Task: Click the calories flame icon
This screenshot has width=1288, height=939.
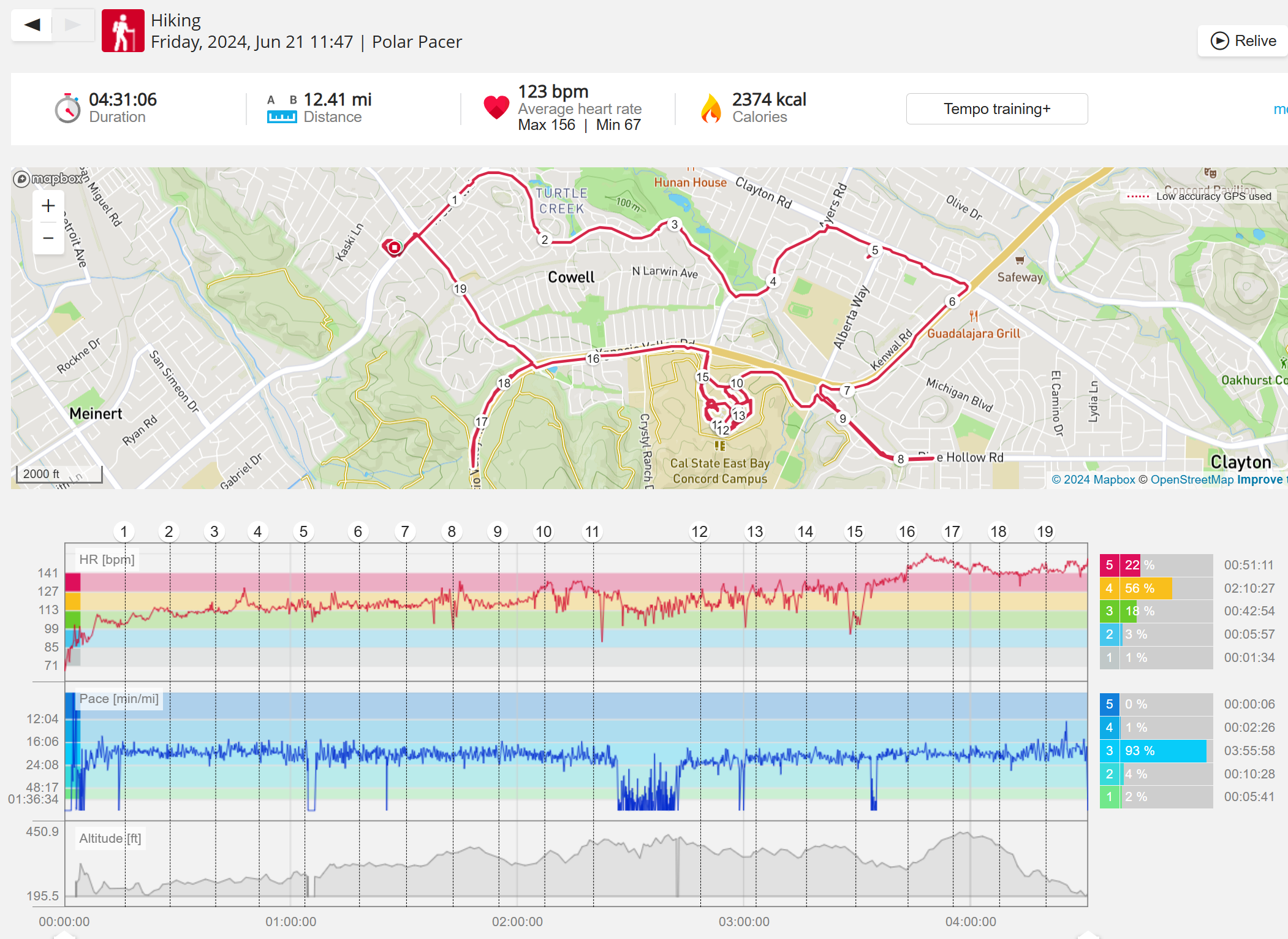Action: (711, 108)
